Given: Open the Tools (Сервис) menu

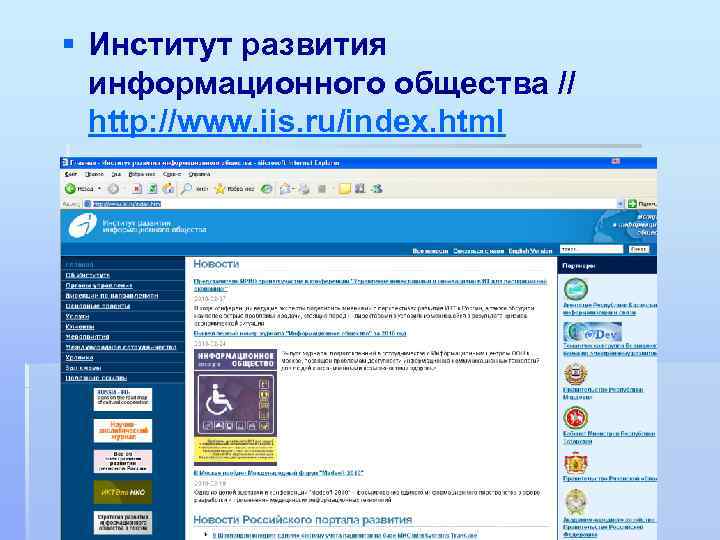Looking at the screenshot, I should pos(172,174).
